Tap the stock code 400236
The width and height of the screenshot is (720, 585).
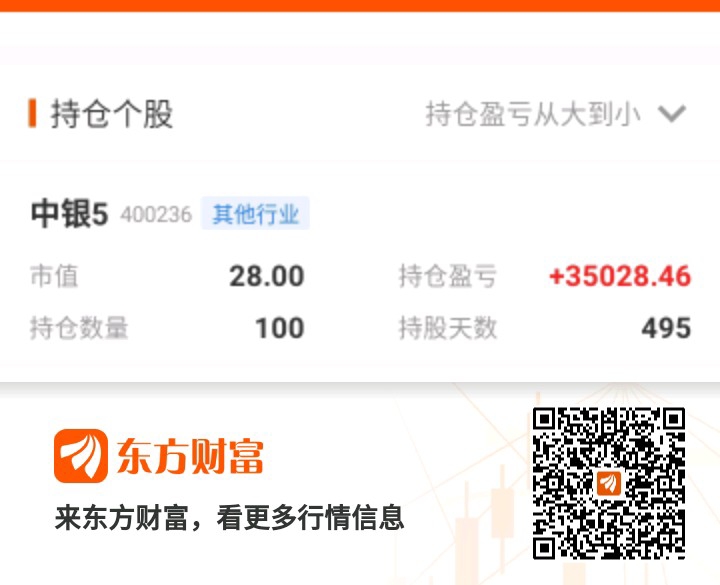[x=156, y=214]
